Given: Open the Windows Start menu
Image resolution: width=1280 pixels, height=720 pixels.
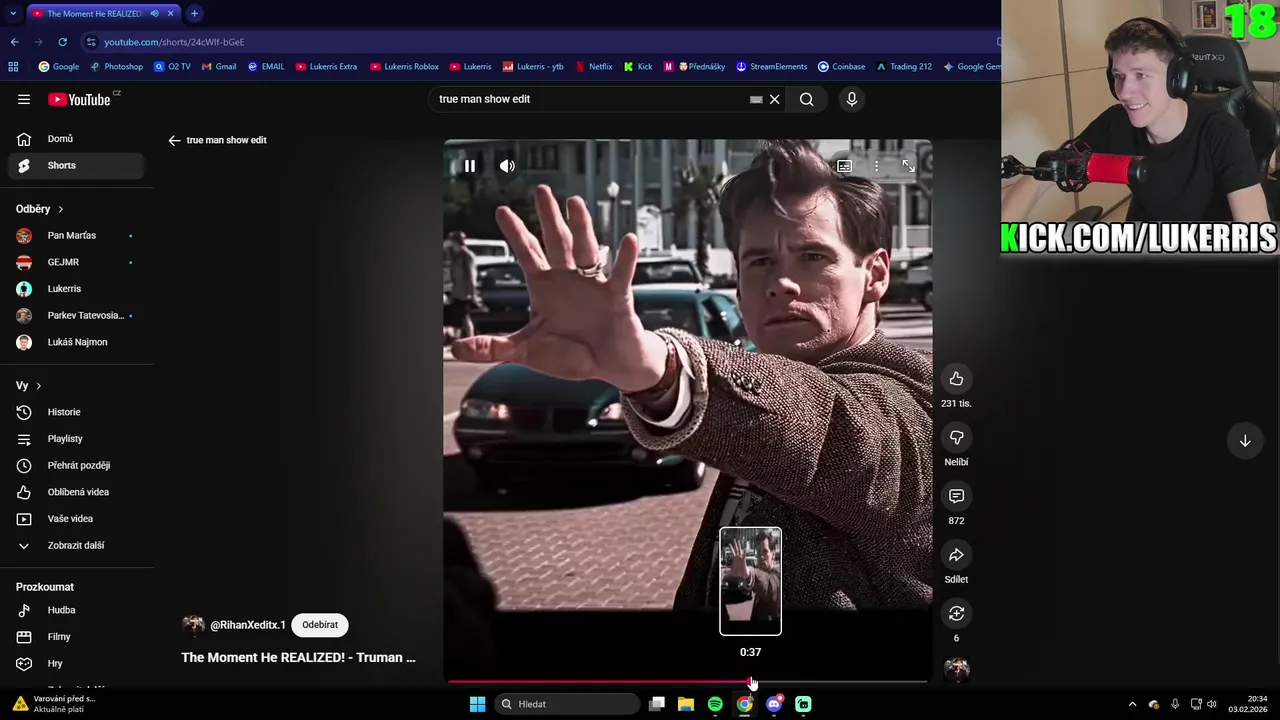Looking at the screenshot, I should [x=477, y=704].
